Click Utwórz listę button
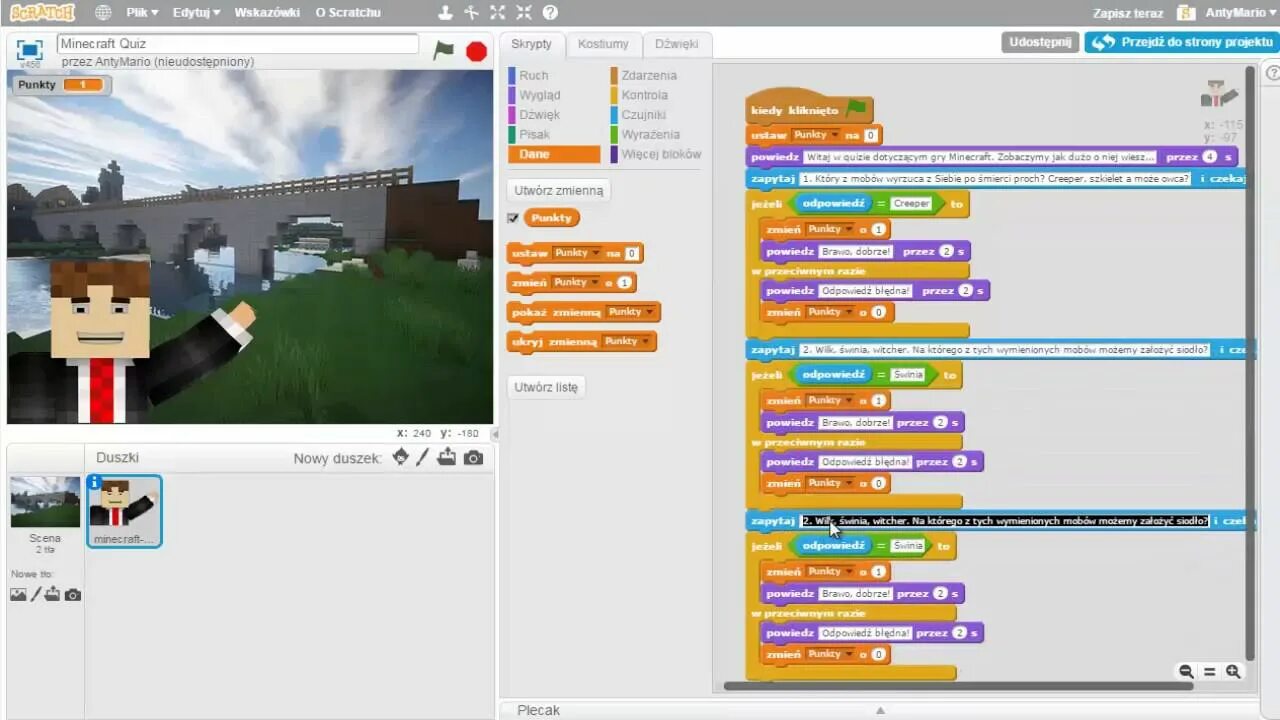1280x720 pixels. pos(546,387)
